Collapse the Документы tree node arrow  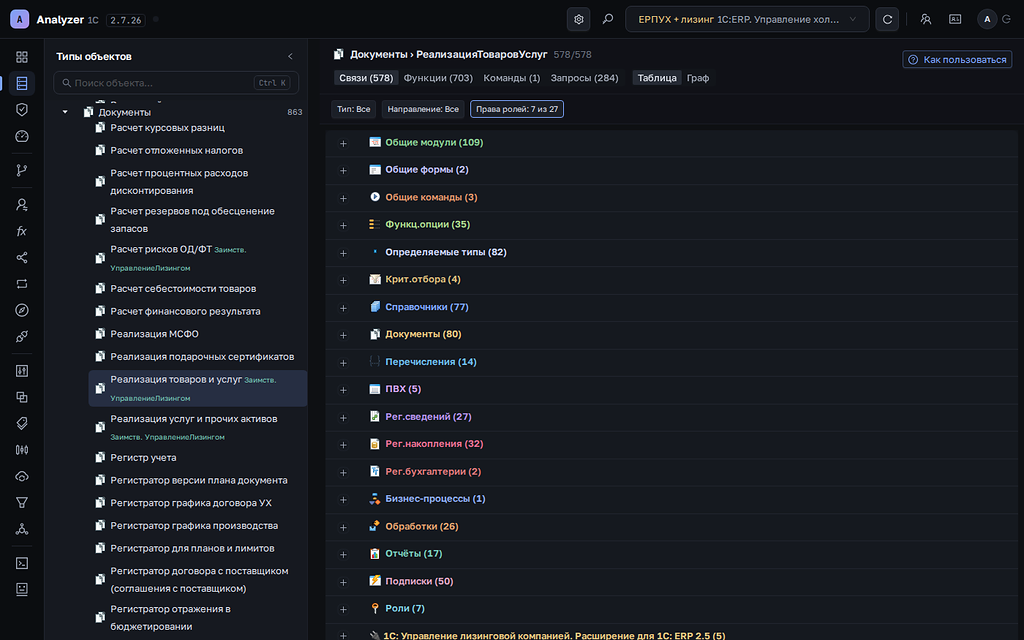(x=65, y=112)
